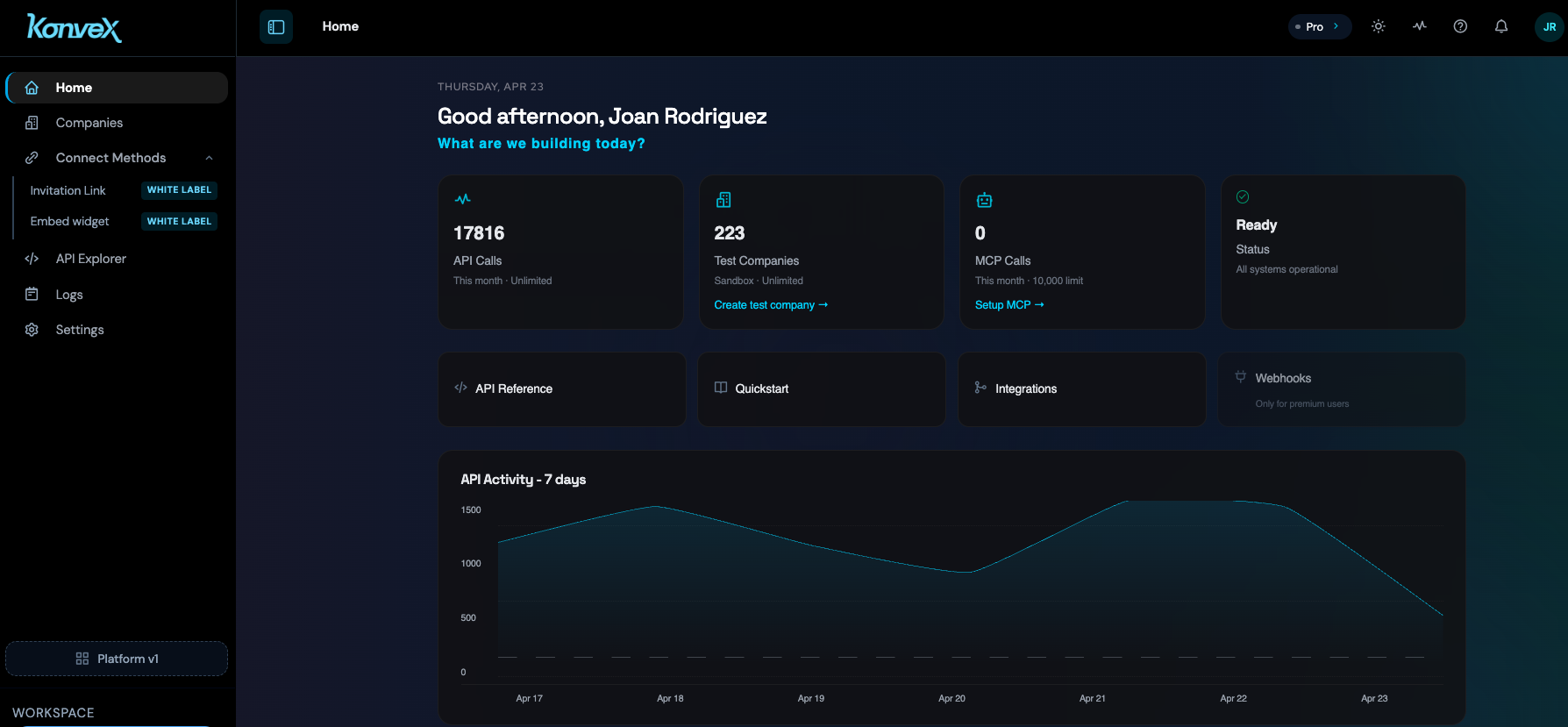Click the MCP Calls robot icon
This screenshot has height=727, width=1568.
coord(984,200)
